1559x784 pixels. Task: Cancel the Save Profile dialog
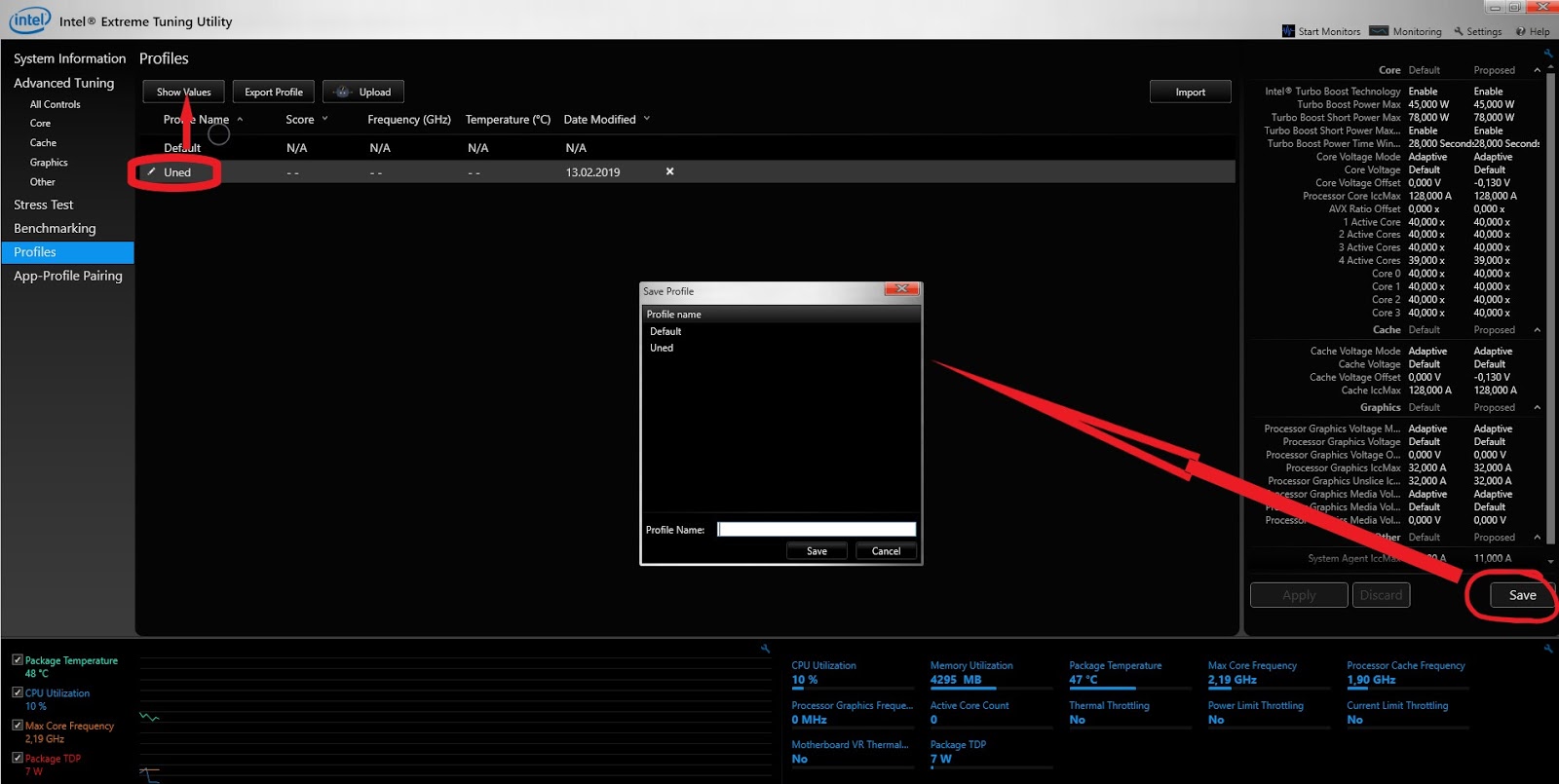point(886,551)
